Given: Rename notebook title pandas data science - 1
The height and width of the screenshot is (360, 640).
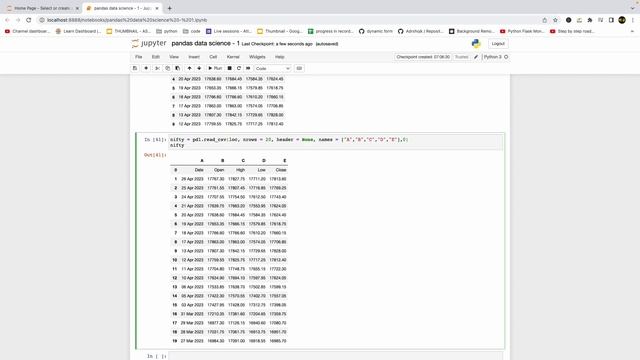Looking at the screenshot, I should click(x=205, y=43).
